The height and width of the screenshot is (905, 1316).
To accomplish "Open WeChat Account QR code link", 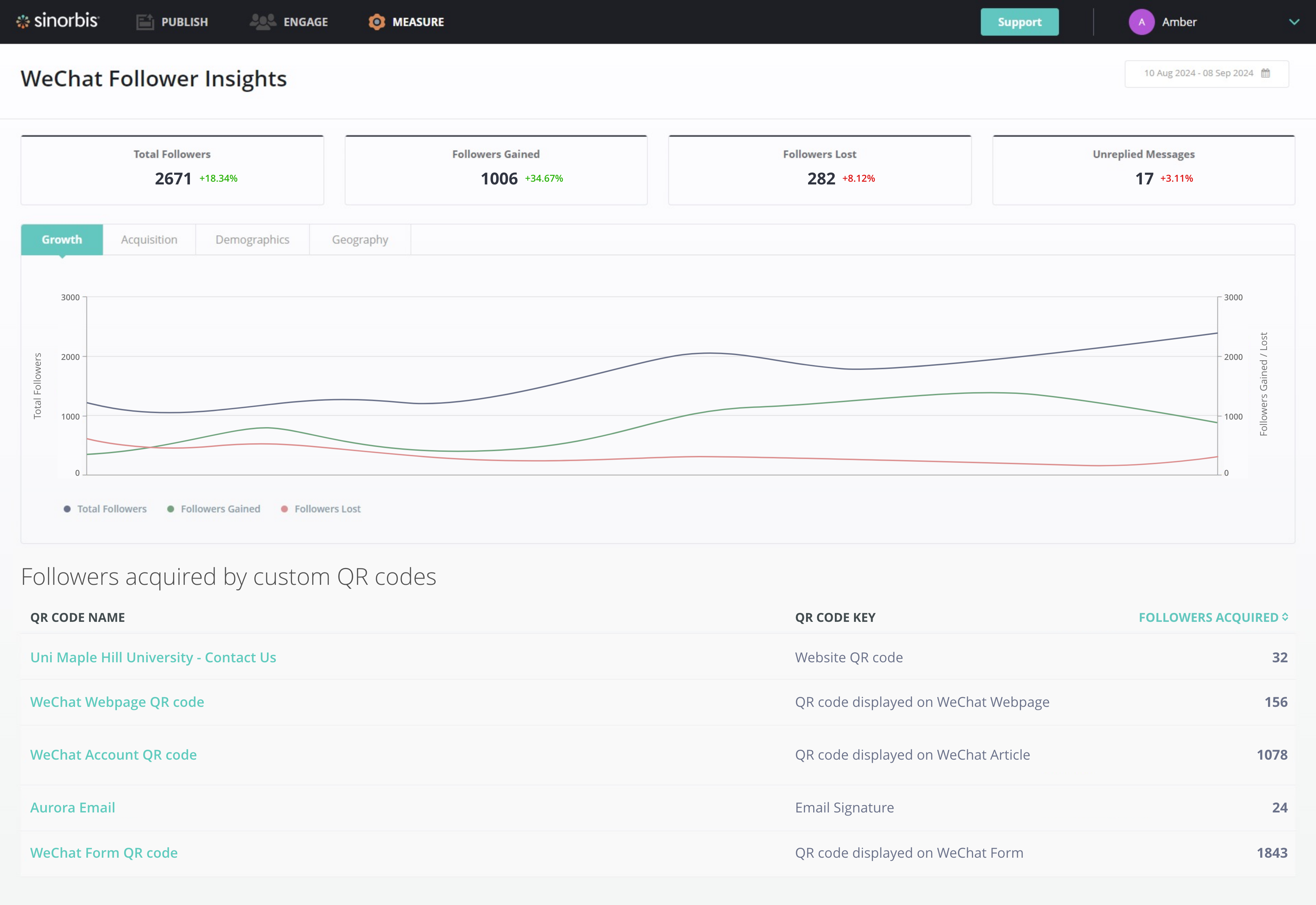I will (x=113, y=755).
